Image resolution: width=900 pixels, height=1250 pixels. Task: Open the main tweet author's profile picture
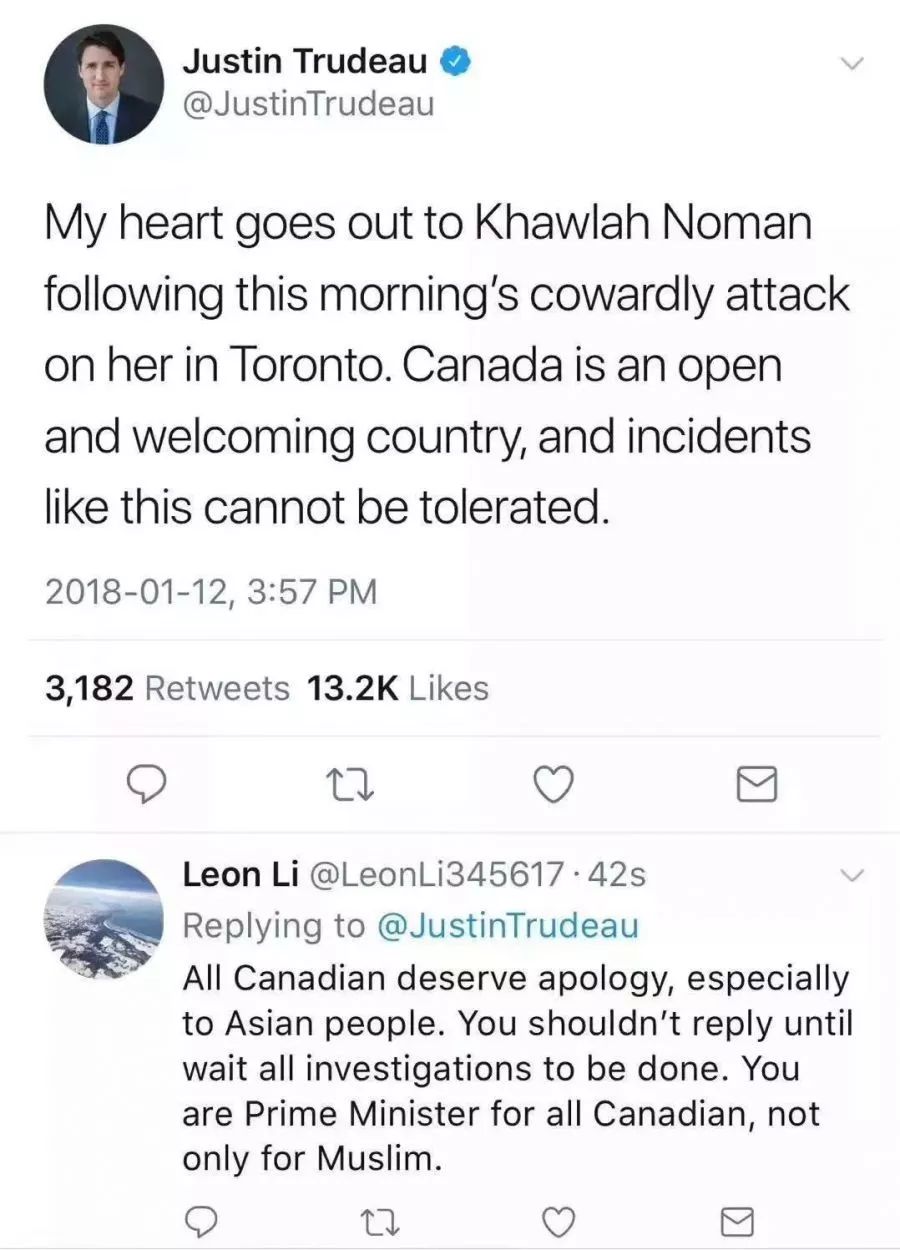[104, 84]
